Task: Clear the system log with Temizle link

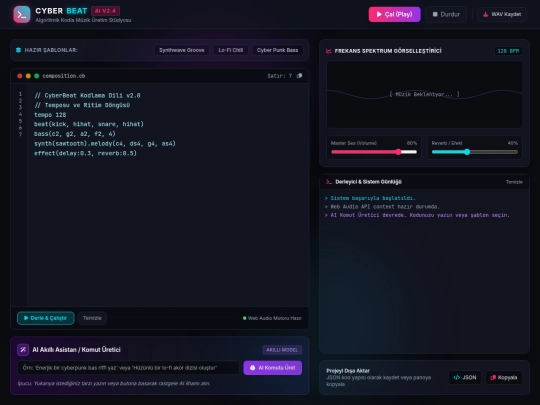Action: click(514, 182)
